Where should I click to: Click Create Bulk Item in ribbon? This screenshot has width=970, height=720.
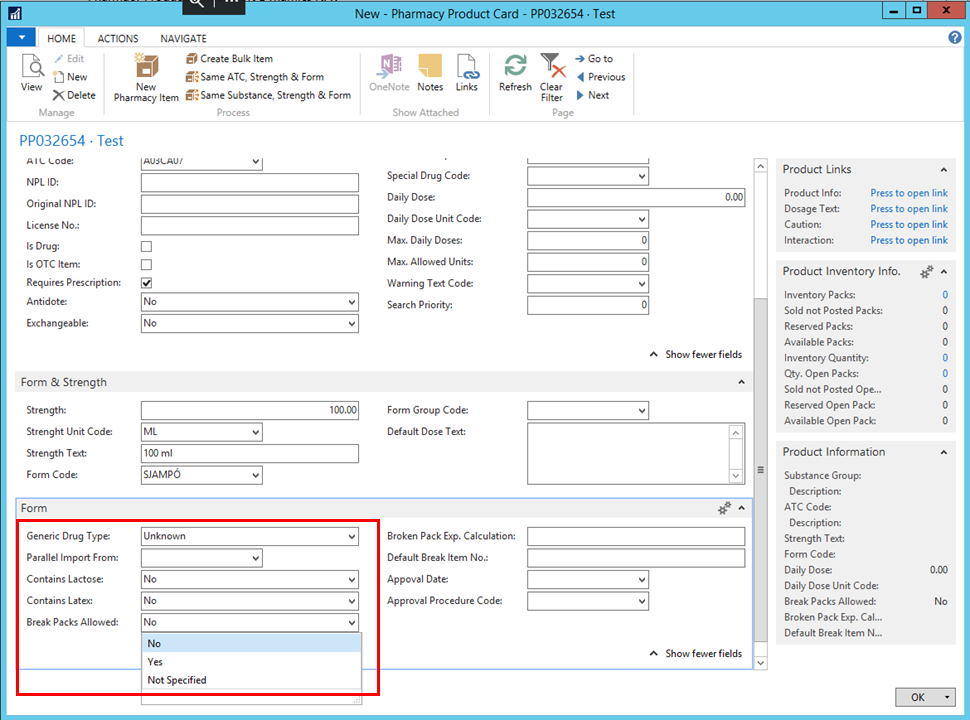point(229,59)
